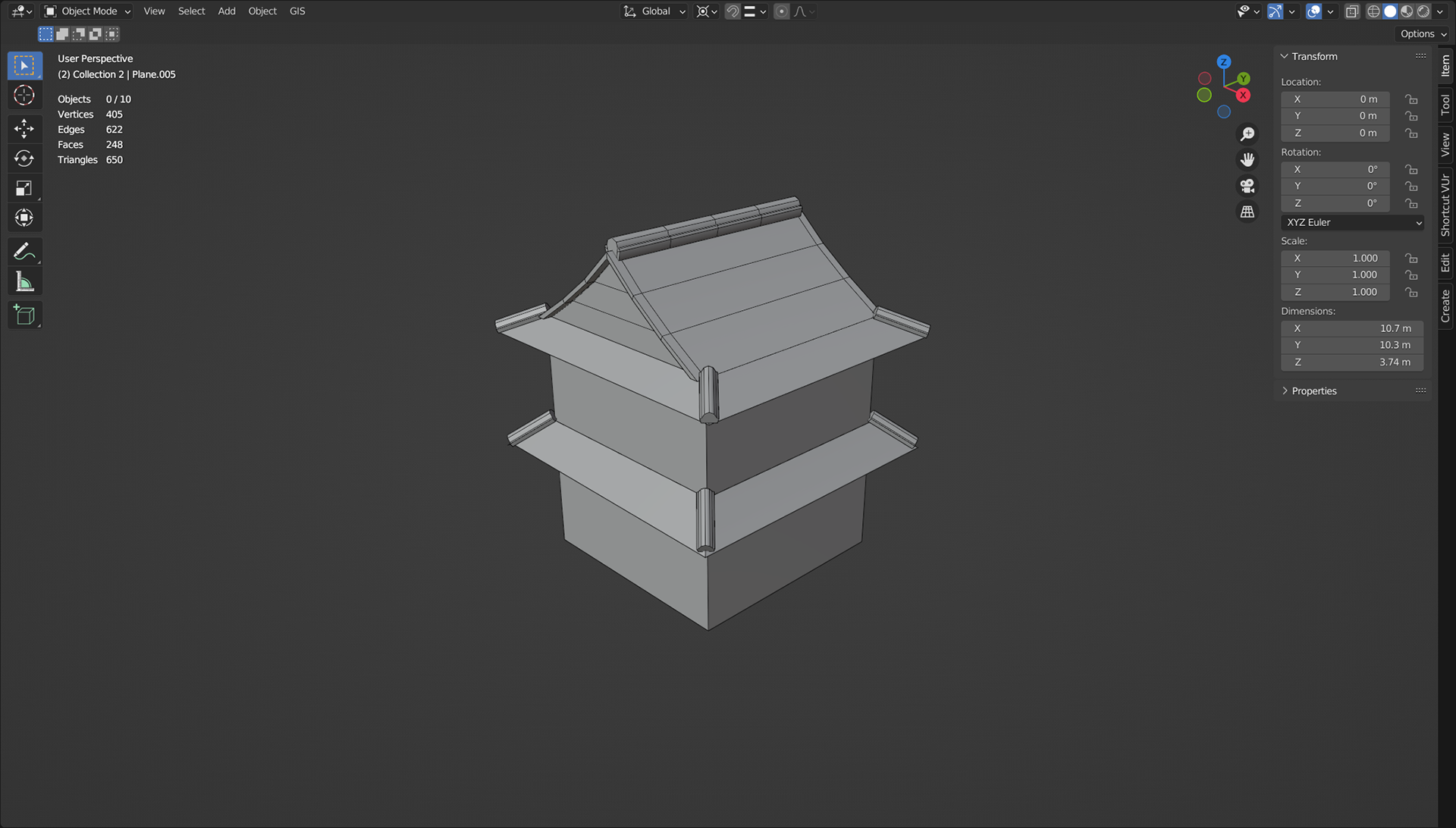This screenshot has width=1456, height=828.
Task: Expand the Properties panel
Action: pos(1313,391)
